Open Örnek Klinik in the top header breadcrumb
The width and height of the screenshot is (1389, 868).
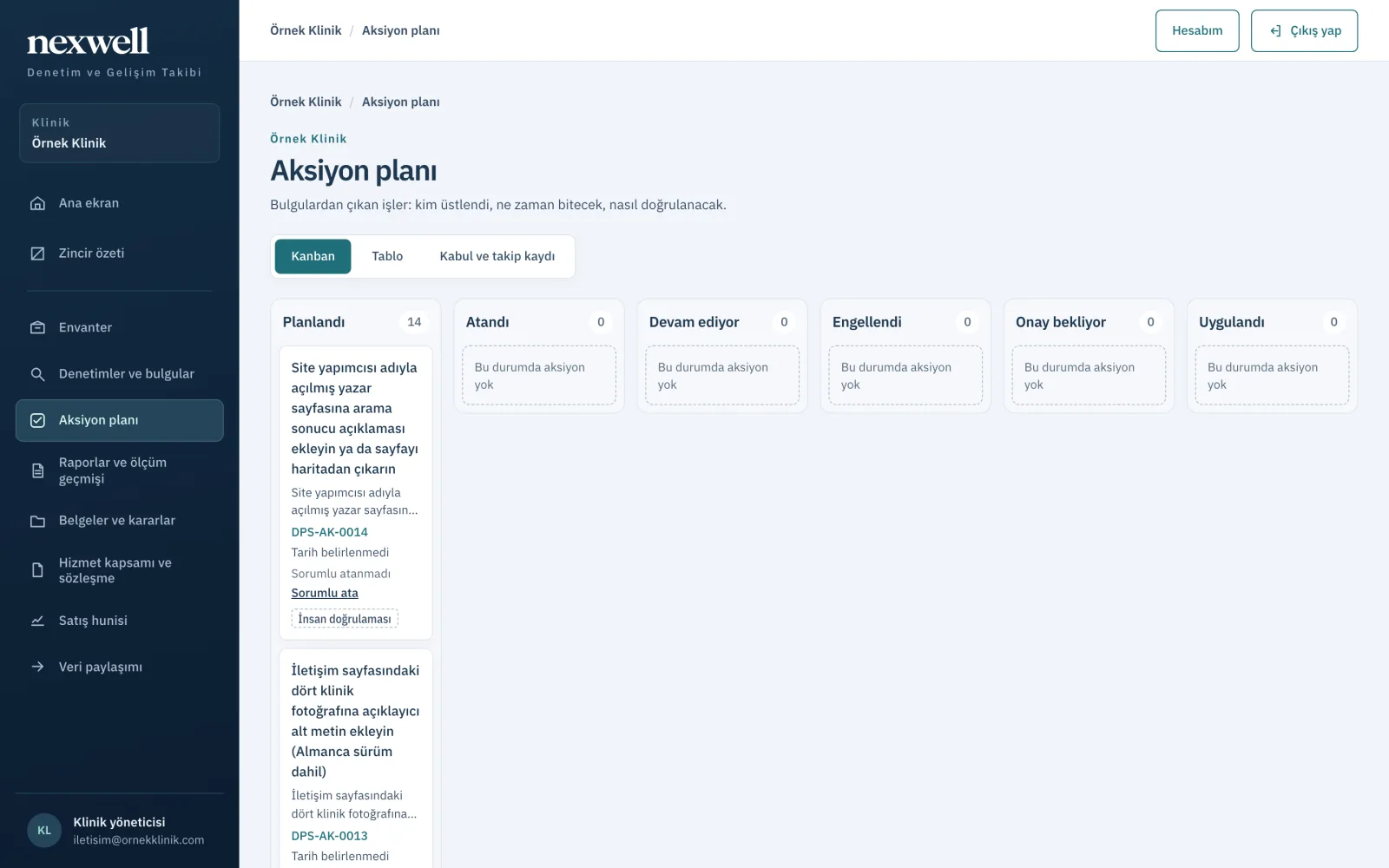click(306, 30)
